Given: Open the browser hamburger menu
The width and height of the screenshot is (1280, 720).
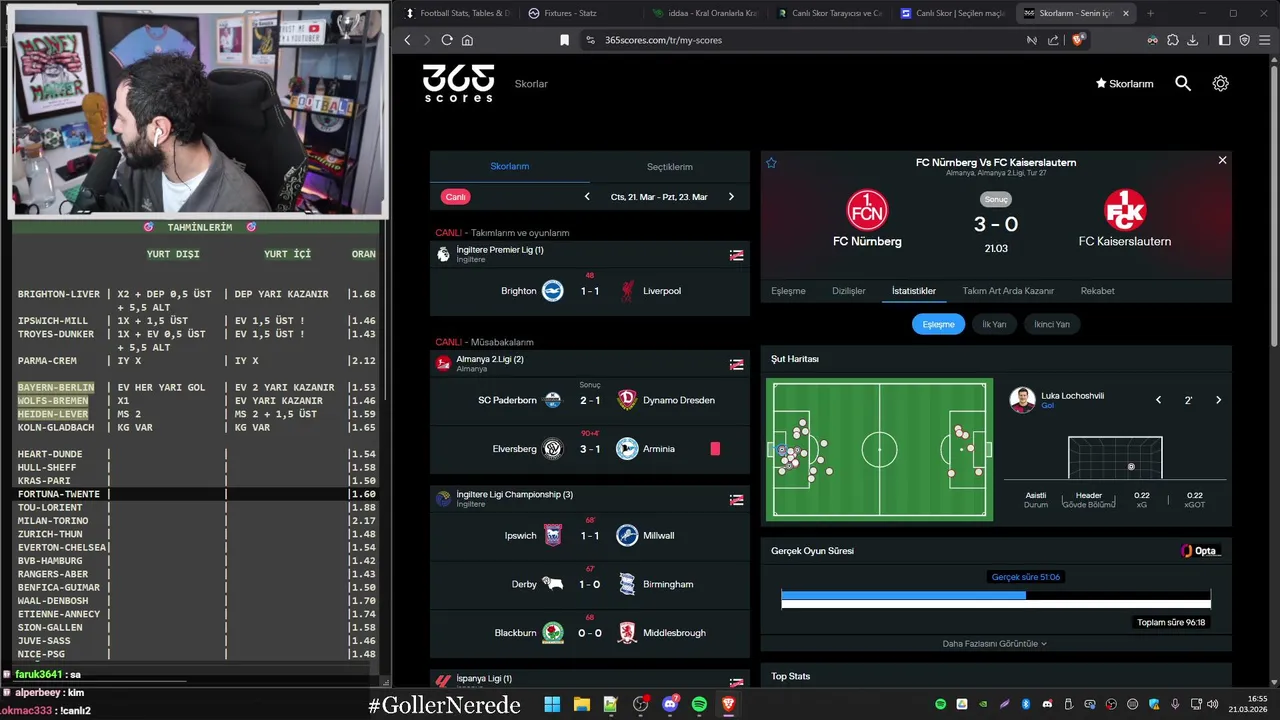Looking at the screenshot, I should [1264, 40].
